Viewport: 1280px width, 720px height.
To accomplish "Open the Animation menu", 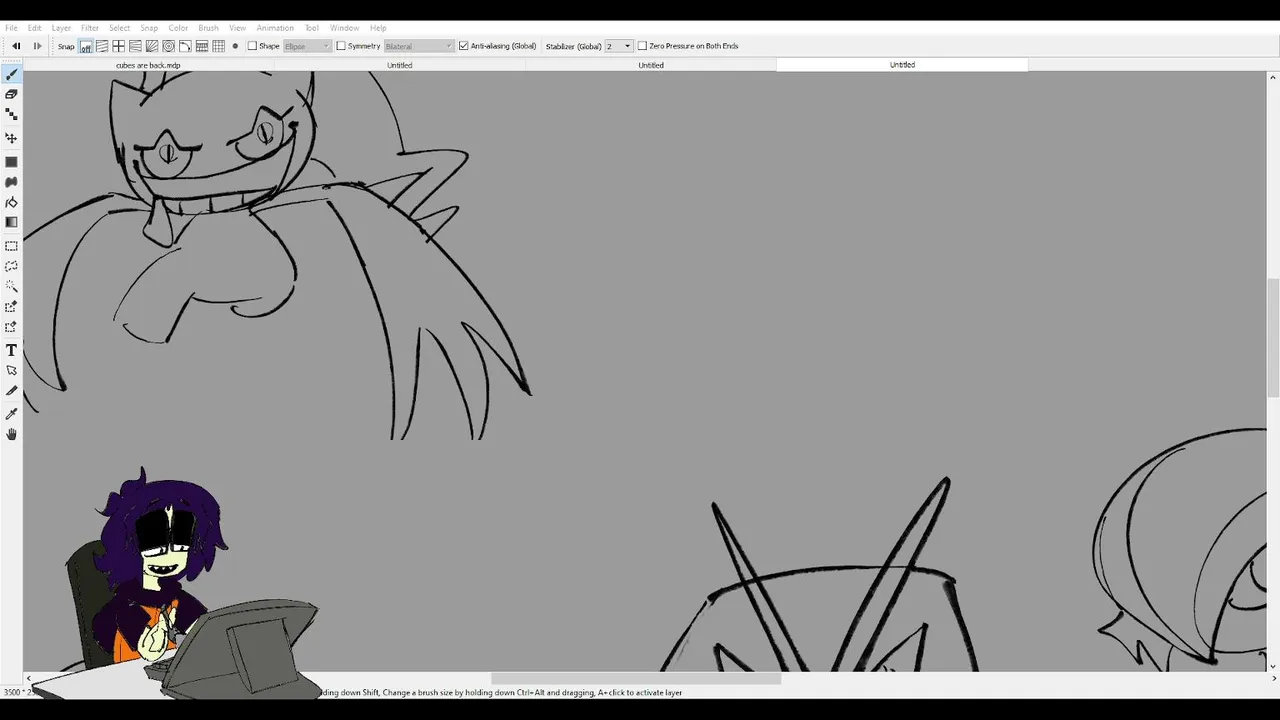I will (275, 28).
